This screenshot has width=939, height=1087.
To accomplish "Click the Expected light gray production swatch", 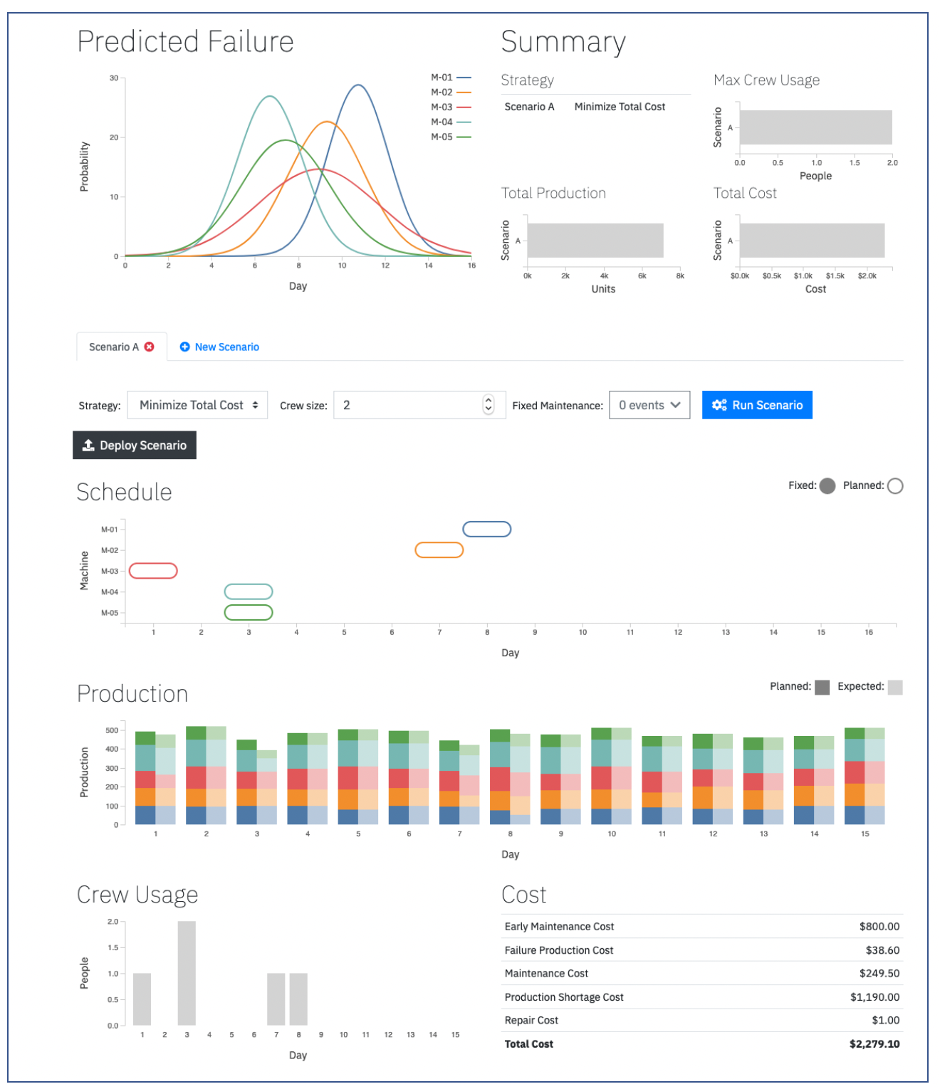I will [x=895, y=687].
